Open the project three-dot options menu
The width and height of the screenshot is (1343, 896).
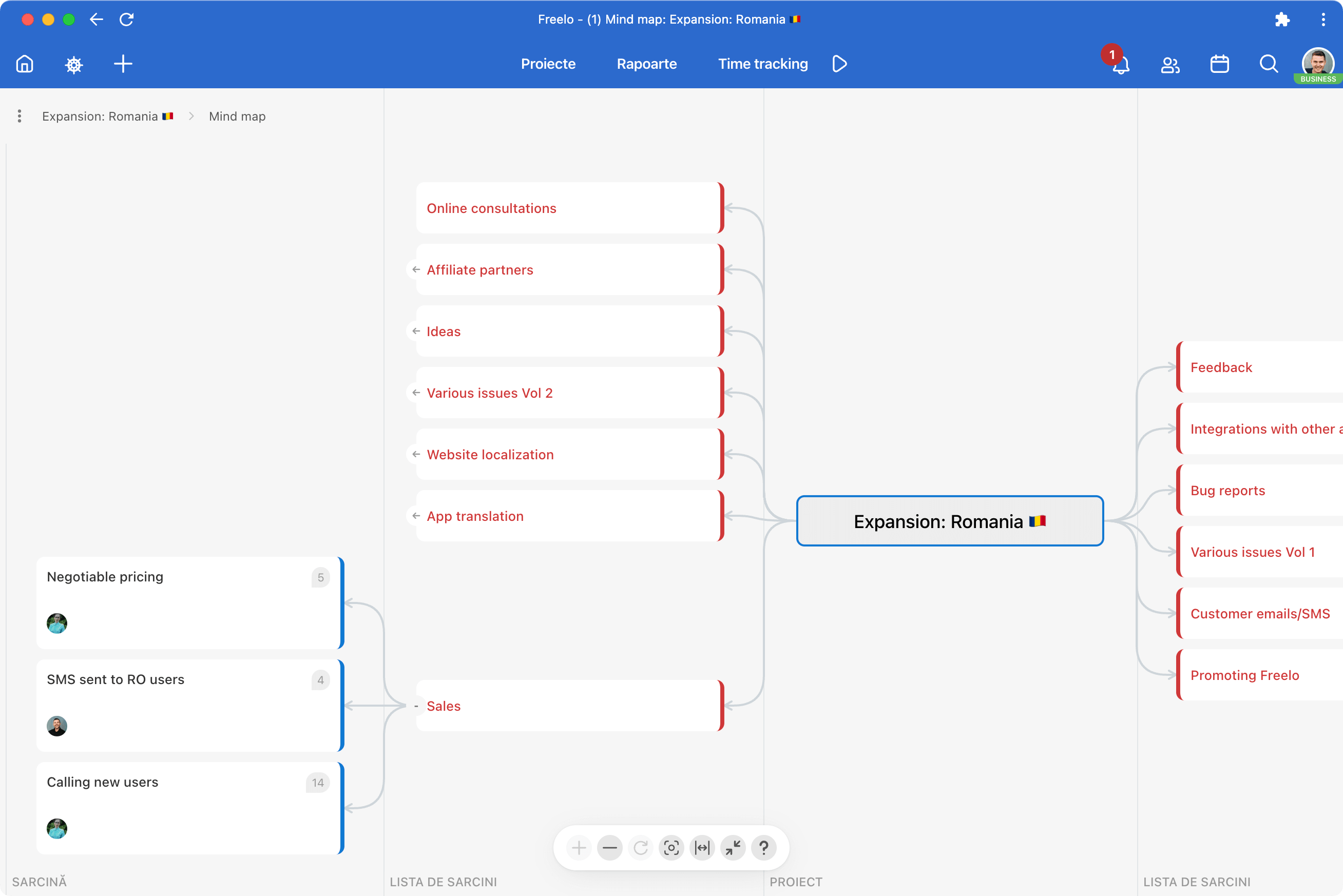(20, 116)
